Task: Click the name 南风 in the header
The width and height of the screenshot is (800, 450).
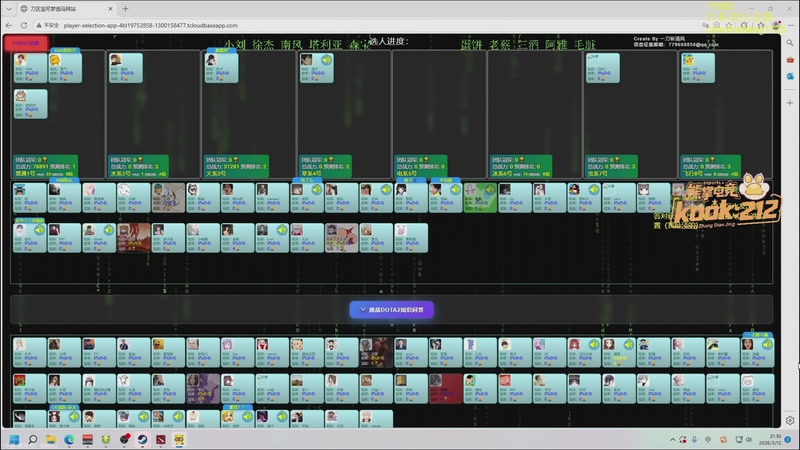Action: [291, 45]
